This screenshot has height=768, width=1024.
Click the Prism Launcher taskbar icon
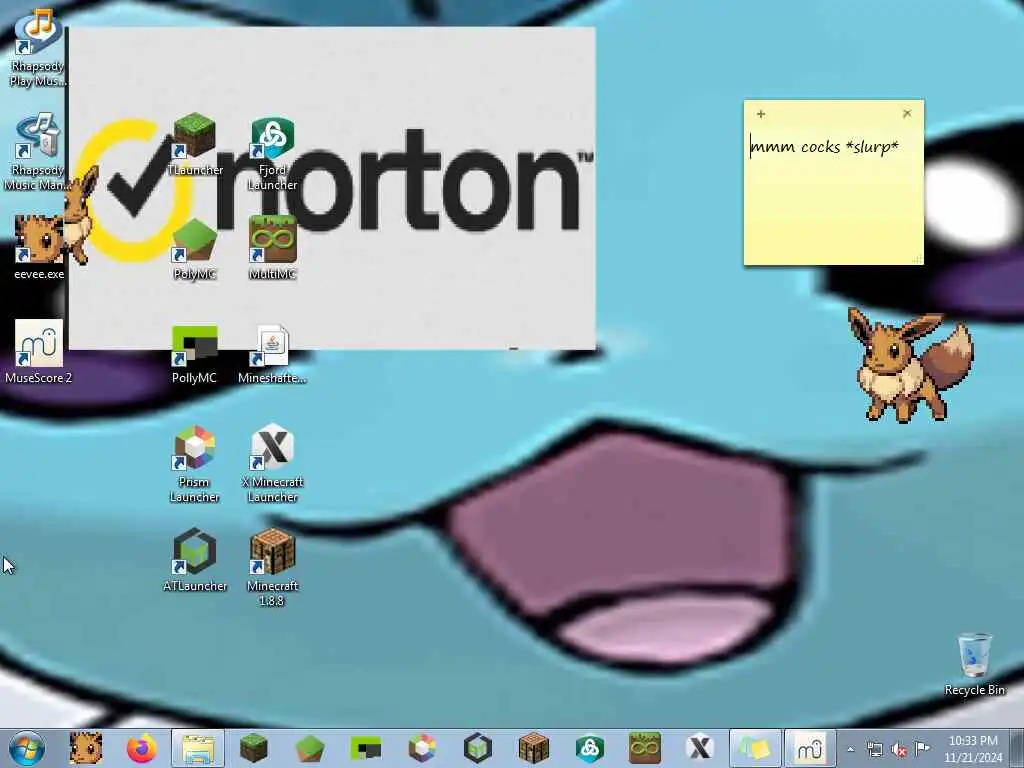[422, 748]
